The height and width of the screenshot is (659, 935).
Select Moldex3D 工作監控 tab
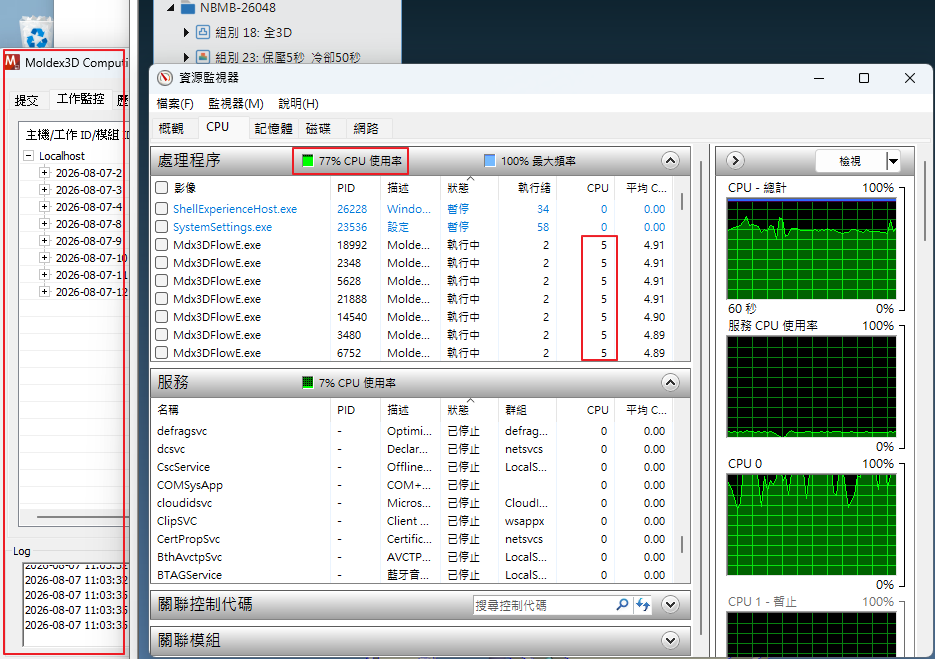click(81, 98)
